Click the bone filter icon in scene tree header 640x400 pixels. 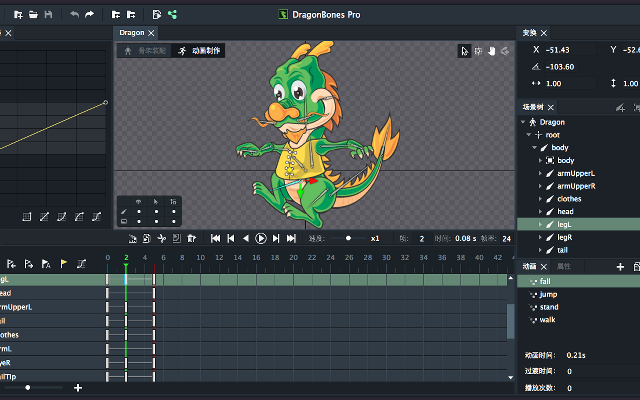[x=620, y=108]
